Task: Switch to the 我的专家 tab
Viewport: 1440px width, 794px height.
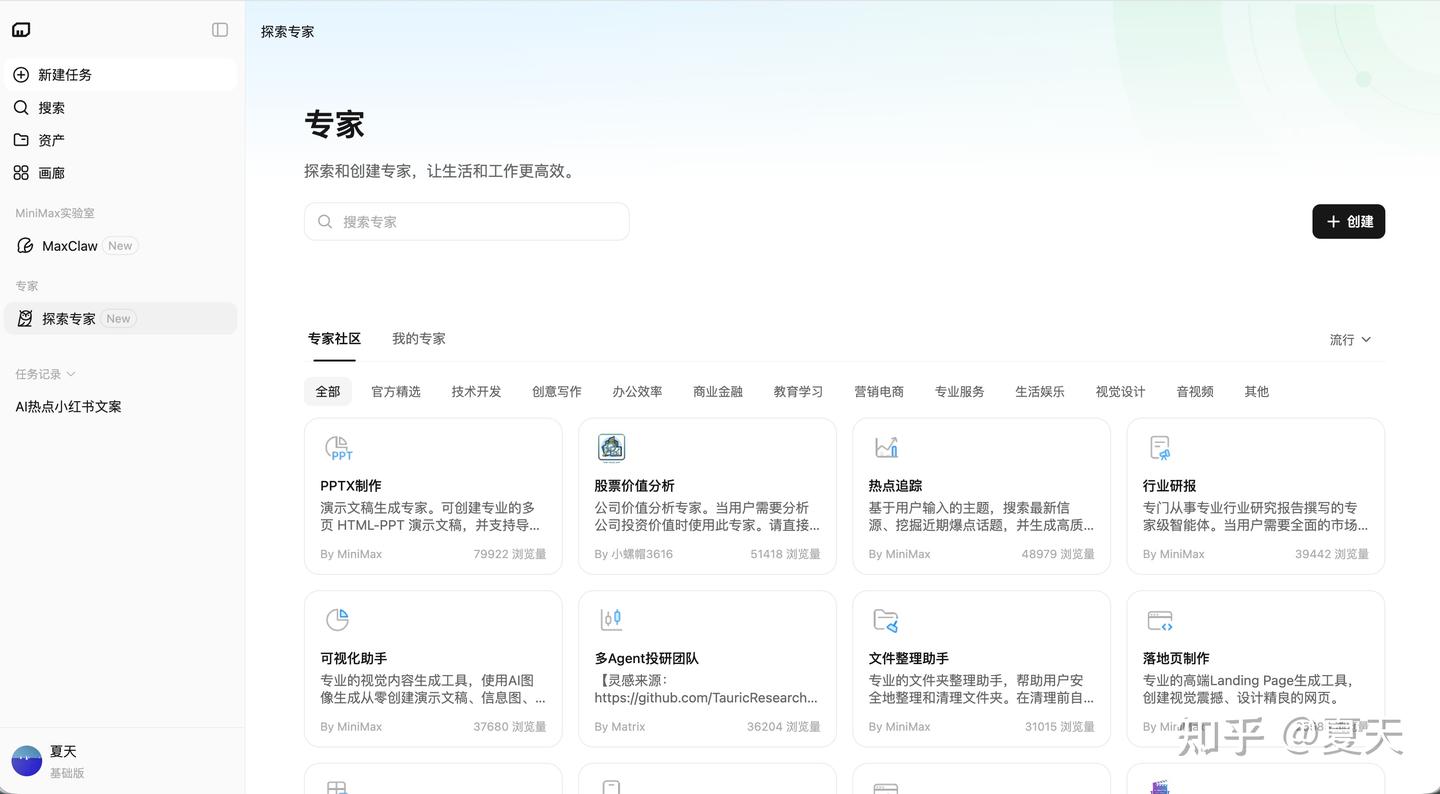Action: click(x=419, y=339)
